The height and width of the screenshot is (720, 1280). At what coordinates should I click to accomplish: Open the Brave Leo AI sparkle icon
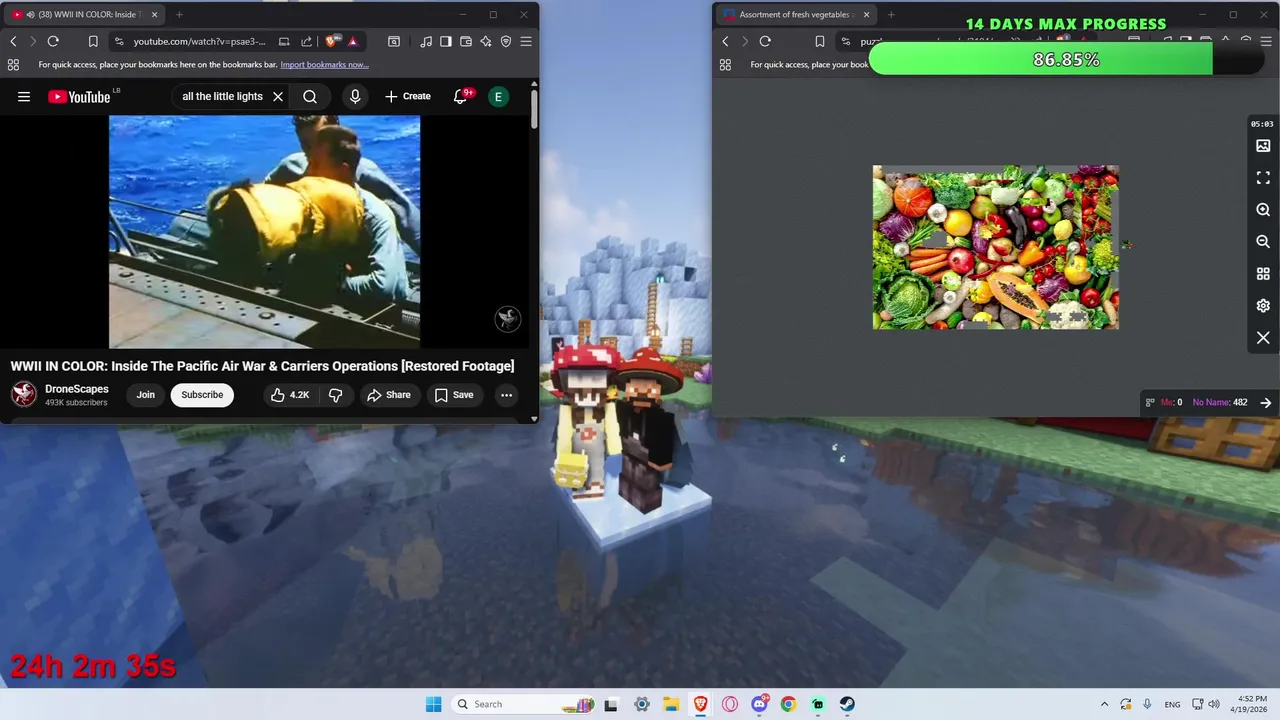click(x=486, y=41)
